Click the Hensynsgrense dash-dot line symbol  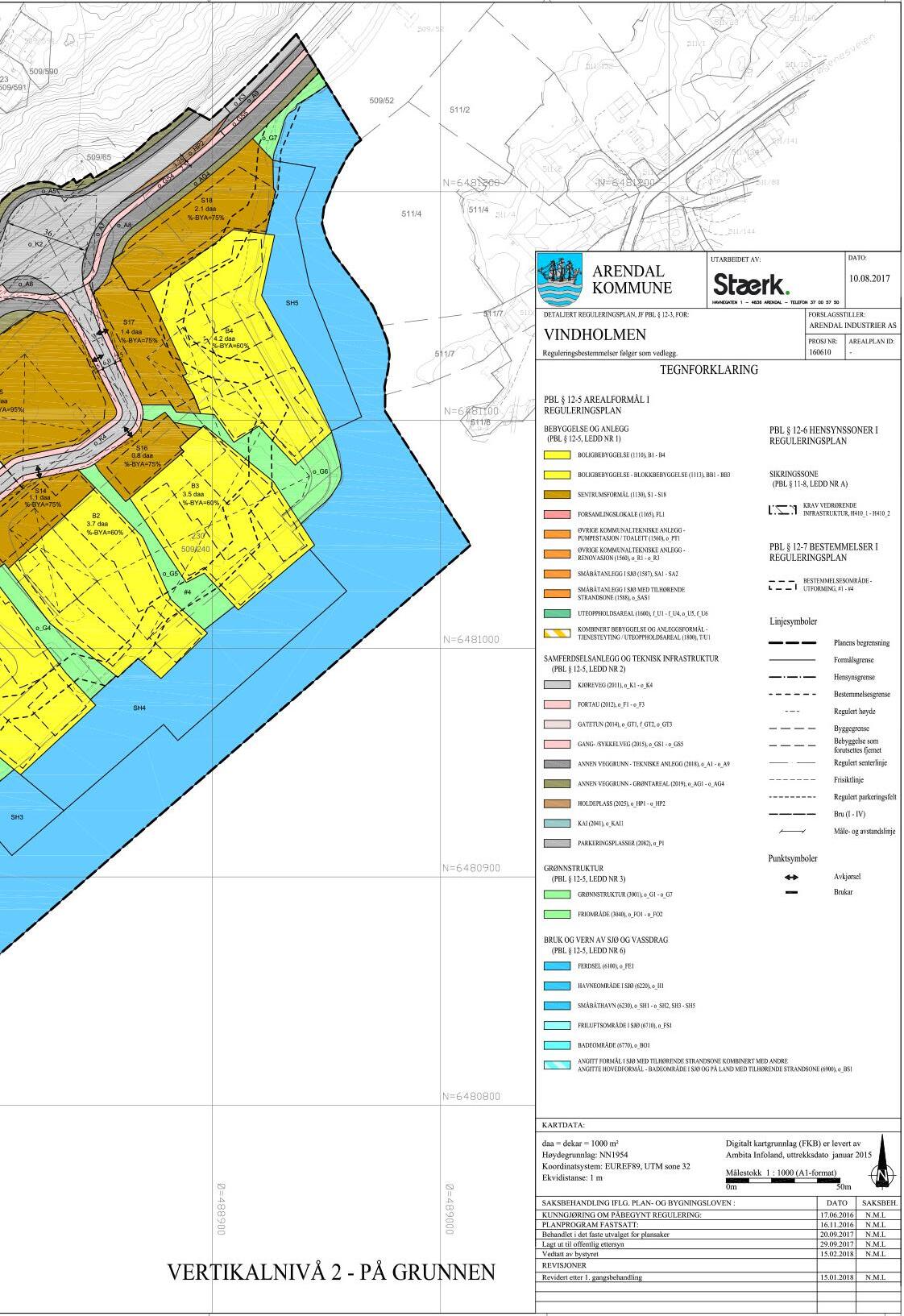tap(793, 677)
